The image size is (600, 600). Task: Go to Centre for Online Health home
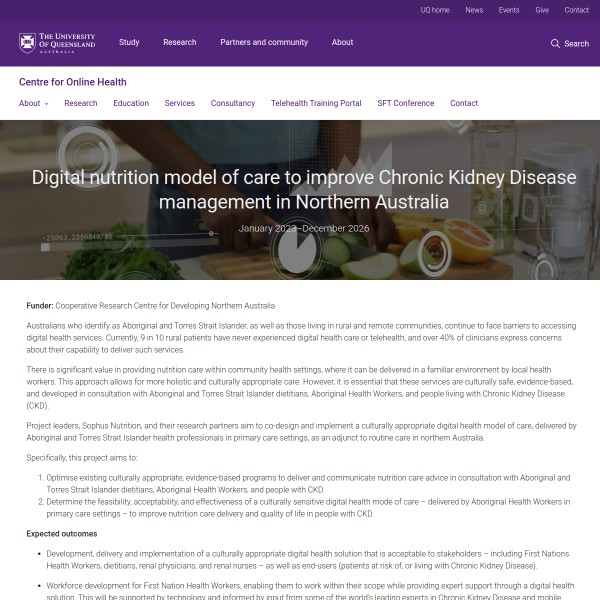(x=73, y=82)
